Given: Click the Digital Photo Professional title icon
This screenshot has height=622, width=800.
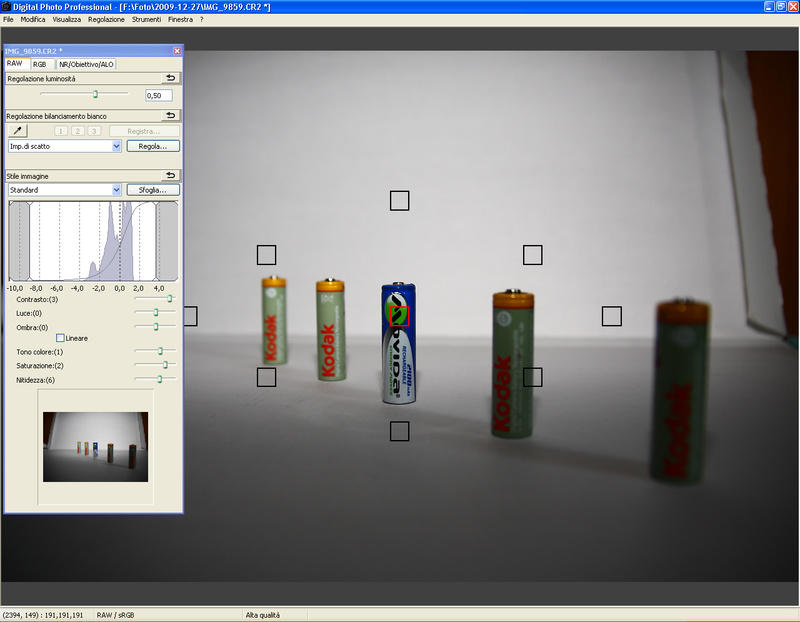Looking at the screenshot, I should (x=6, y=7).
